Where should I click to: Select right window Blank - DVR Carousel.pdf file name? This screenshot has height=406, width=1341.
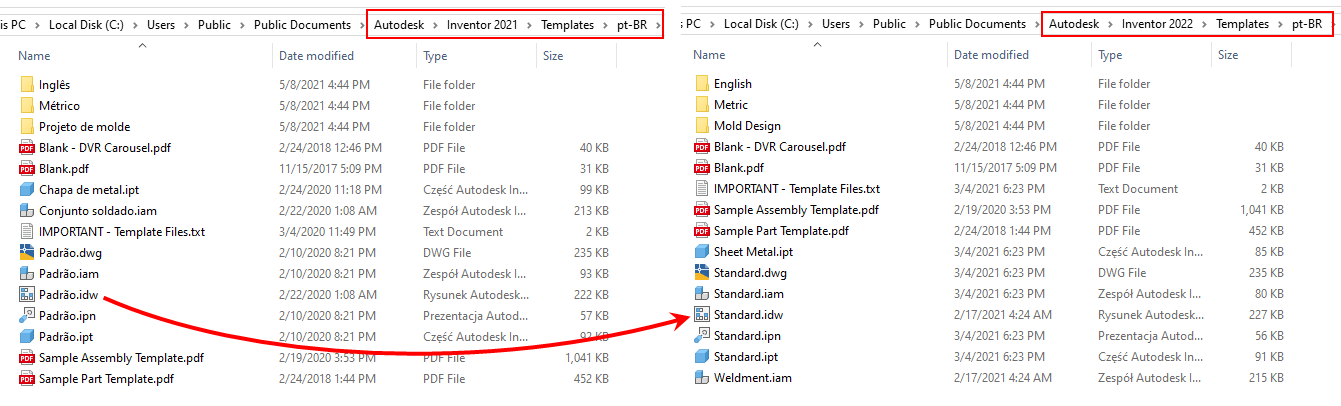(780, 147)
